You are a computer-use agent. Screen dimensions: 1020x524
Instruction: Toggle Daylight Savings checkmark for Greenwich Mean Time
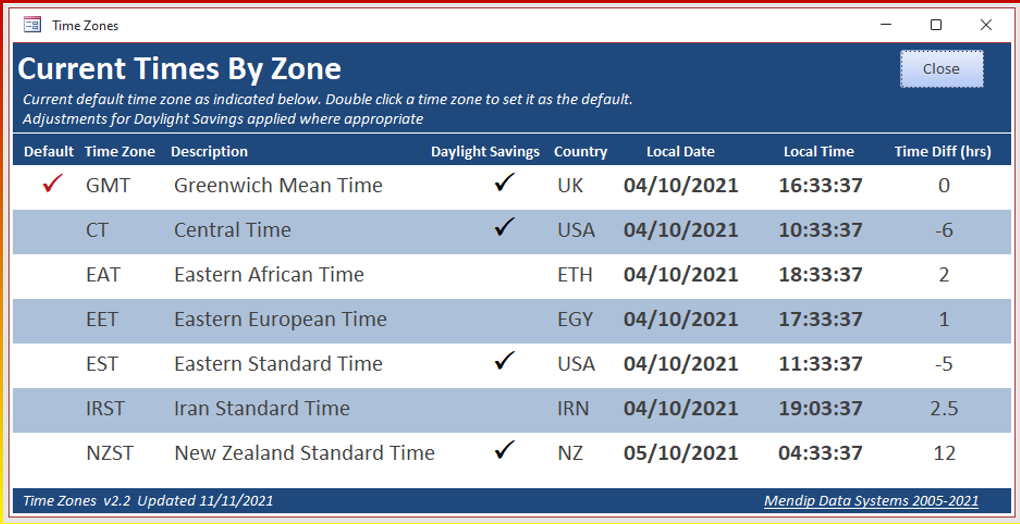[x=505, y=183]
